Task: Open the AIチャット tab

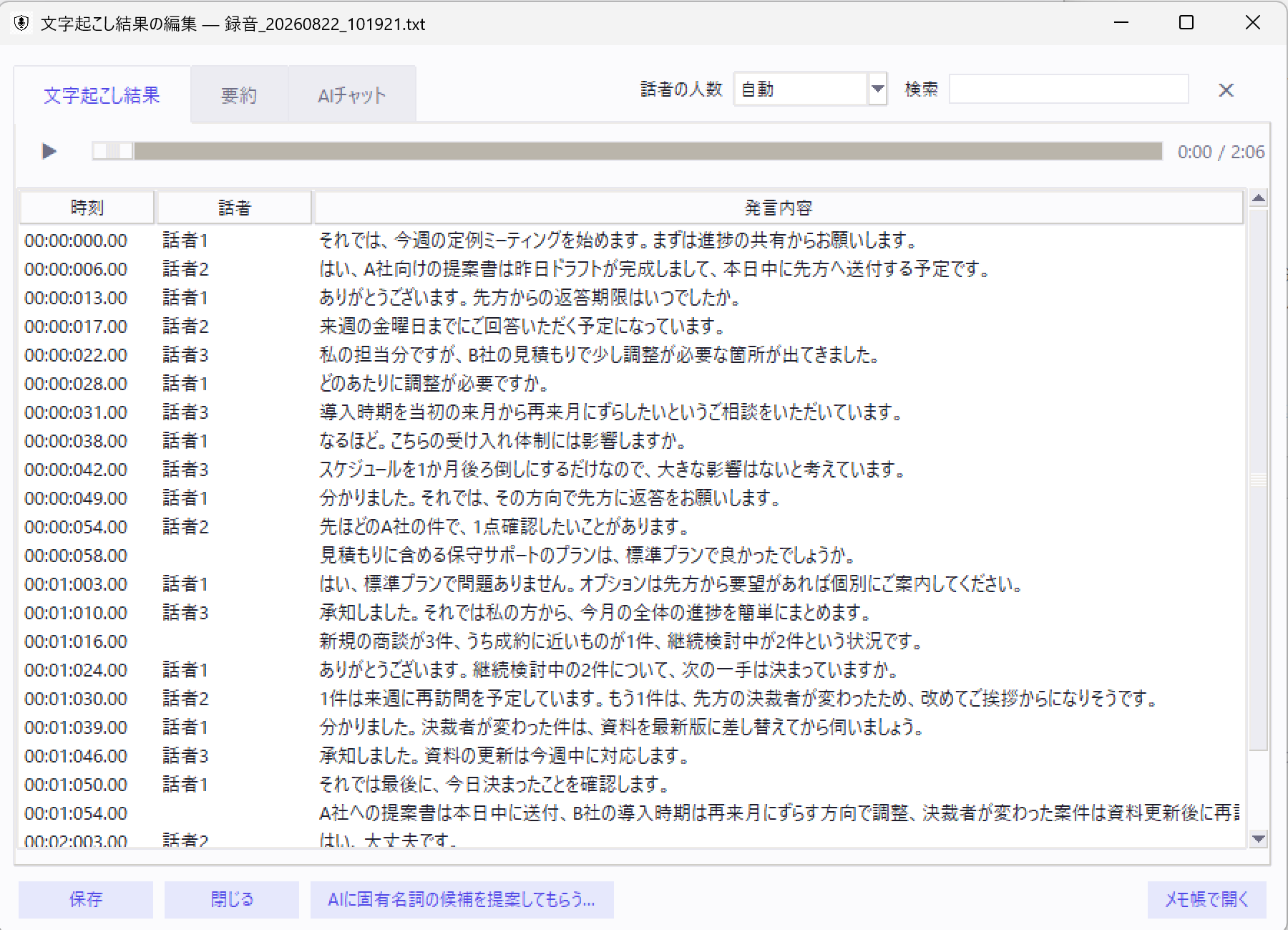Action: pos(352,95)
